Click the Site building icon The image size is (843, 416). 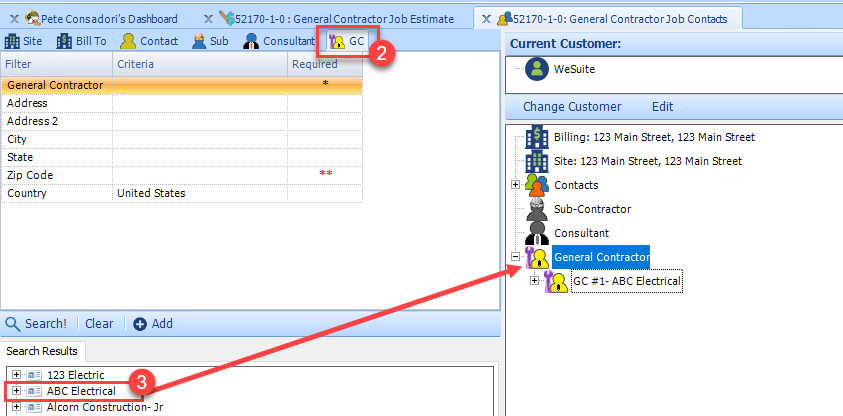(x=12, y=41)
